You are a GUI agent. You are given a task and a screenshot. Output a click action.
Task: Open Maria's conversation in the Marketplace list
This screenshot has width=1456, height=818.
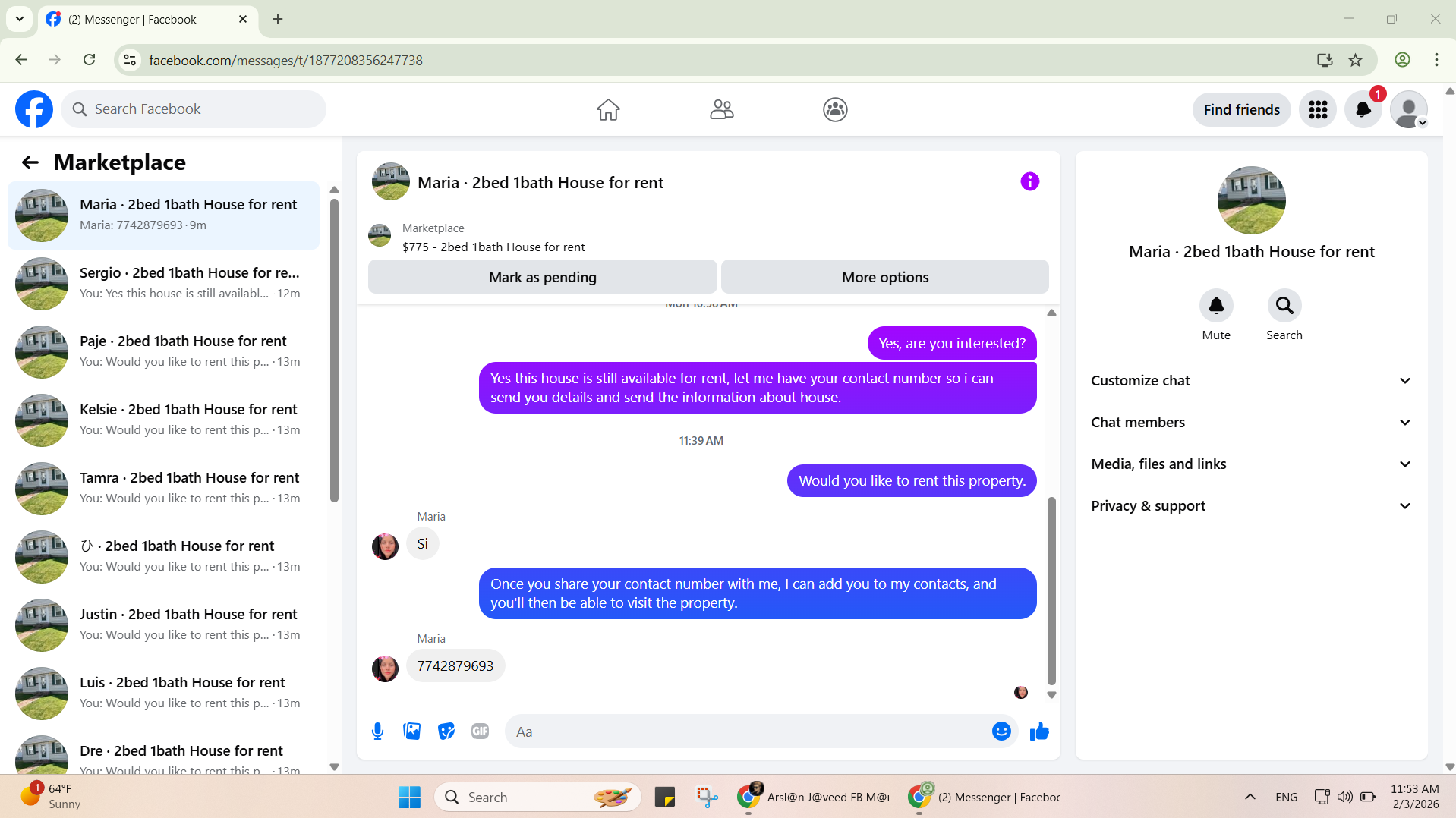click(163, 216)
